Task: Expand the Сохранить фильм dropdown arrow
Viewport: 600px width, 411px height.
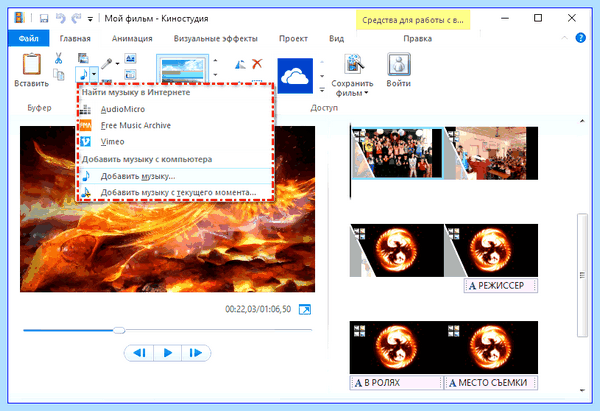Action: pyautogui.click(x=366, y=93)
